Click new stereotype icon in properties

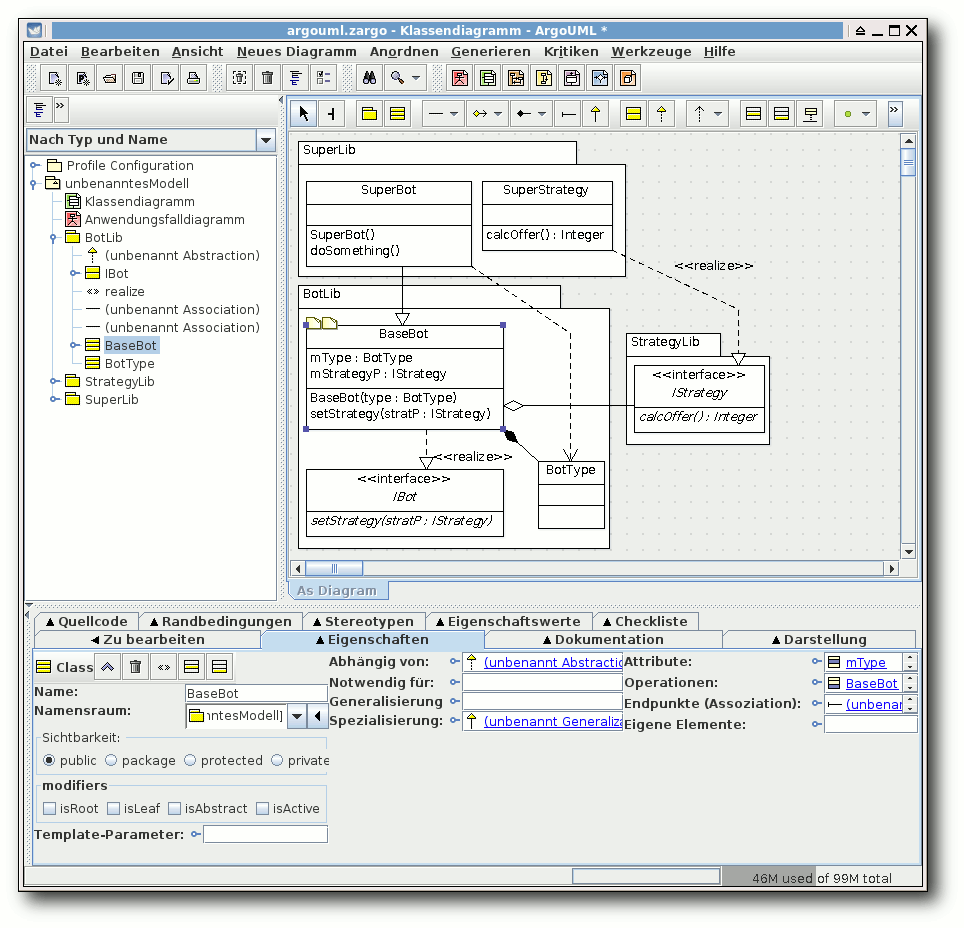164,667
